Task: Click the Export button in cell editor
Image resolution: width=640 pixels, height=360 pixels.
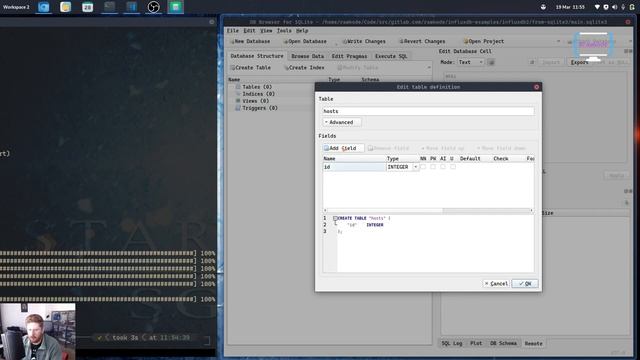Action: tap(579, 62)
